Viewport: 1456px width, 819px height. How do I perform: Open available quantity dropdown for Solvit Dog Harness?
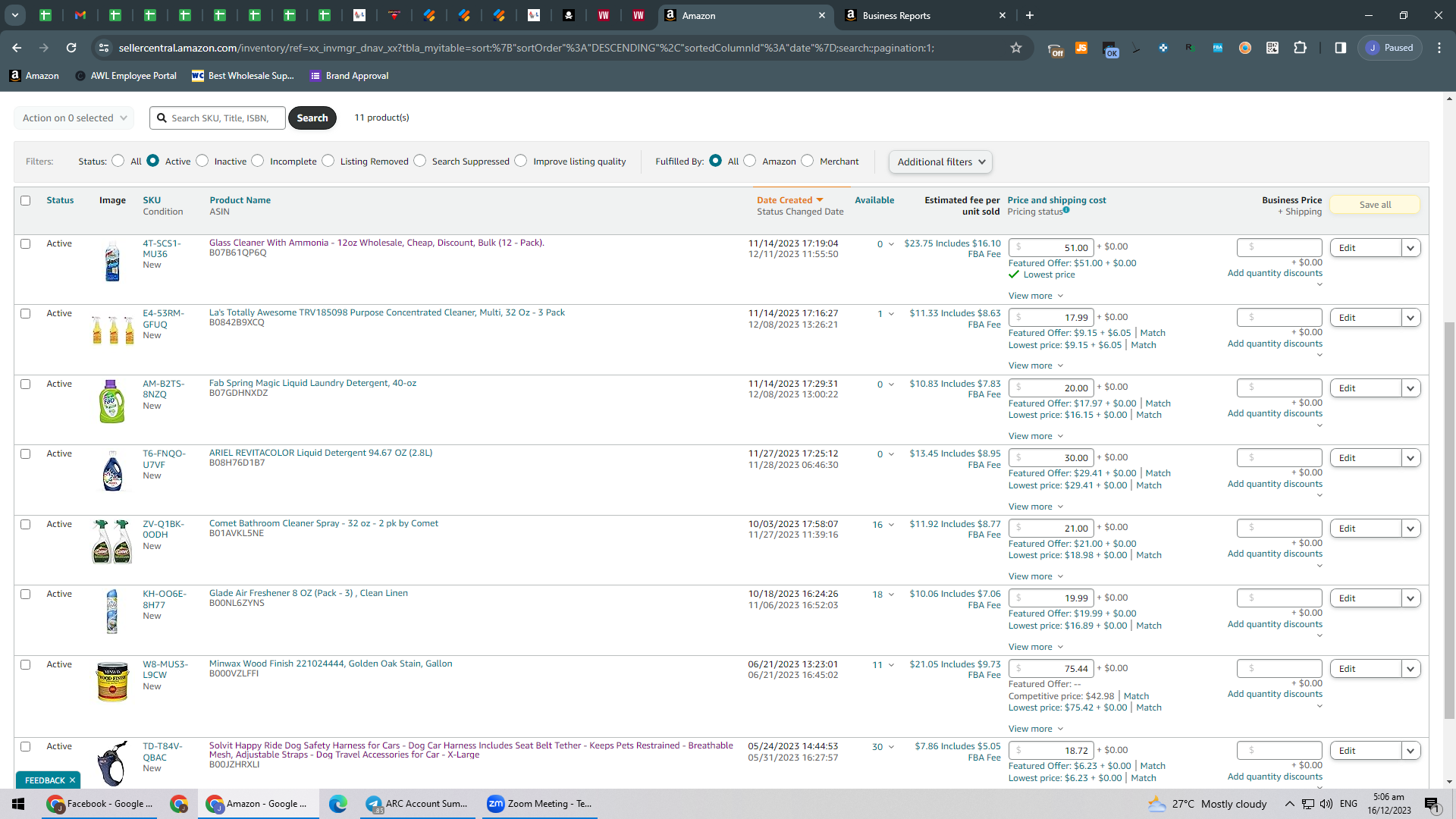click(891, 747)
